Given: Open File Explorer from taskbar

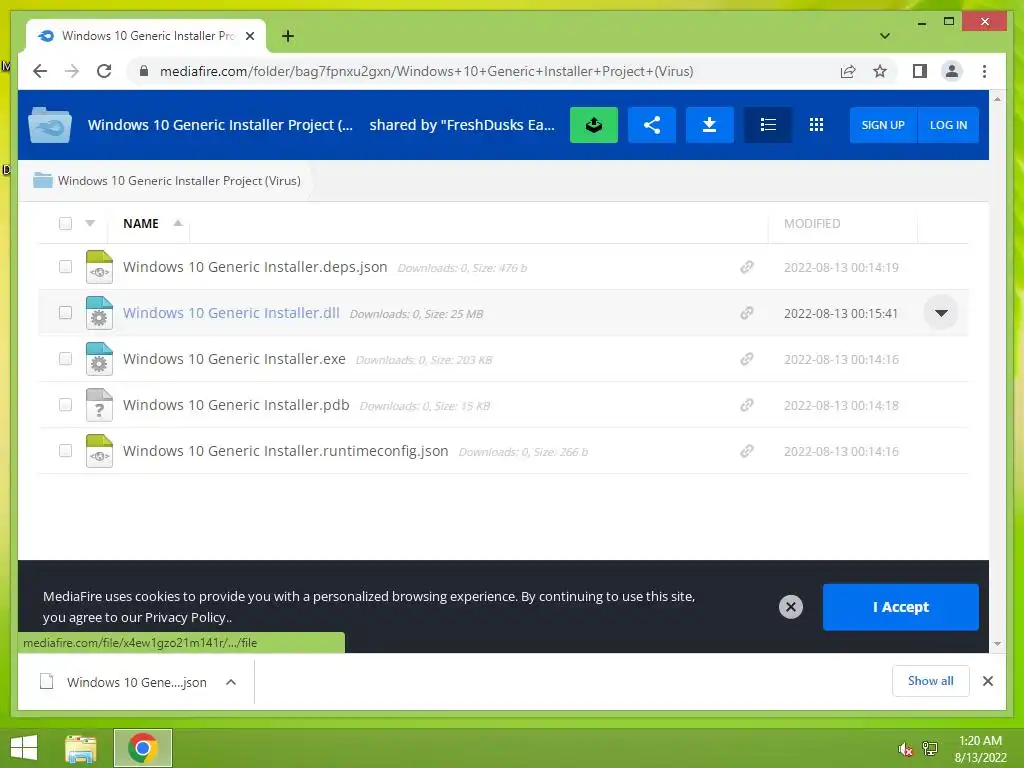Looking at the screenshot, I should [81, 748].
